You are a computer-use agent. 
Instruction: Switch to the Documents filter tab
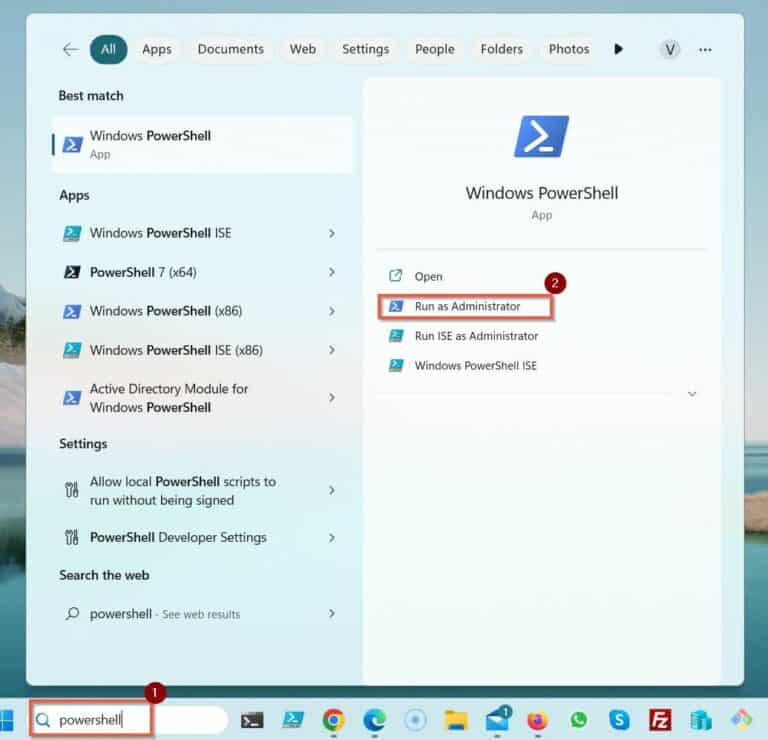pyautogui.click(x=231, y=49)
